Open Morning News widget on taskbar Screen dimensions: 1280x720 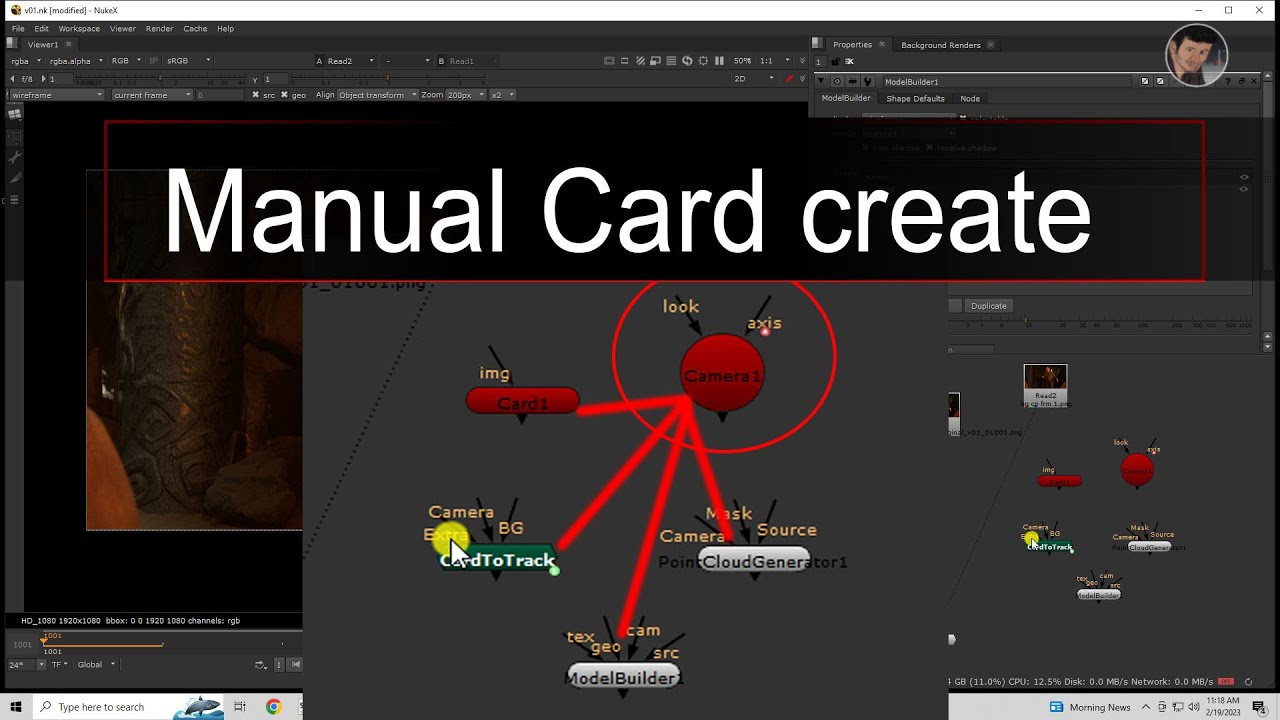point(1091,707)
